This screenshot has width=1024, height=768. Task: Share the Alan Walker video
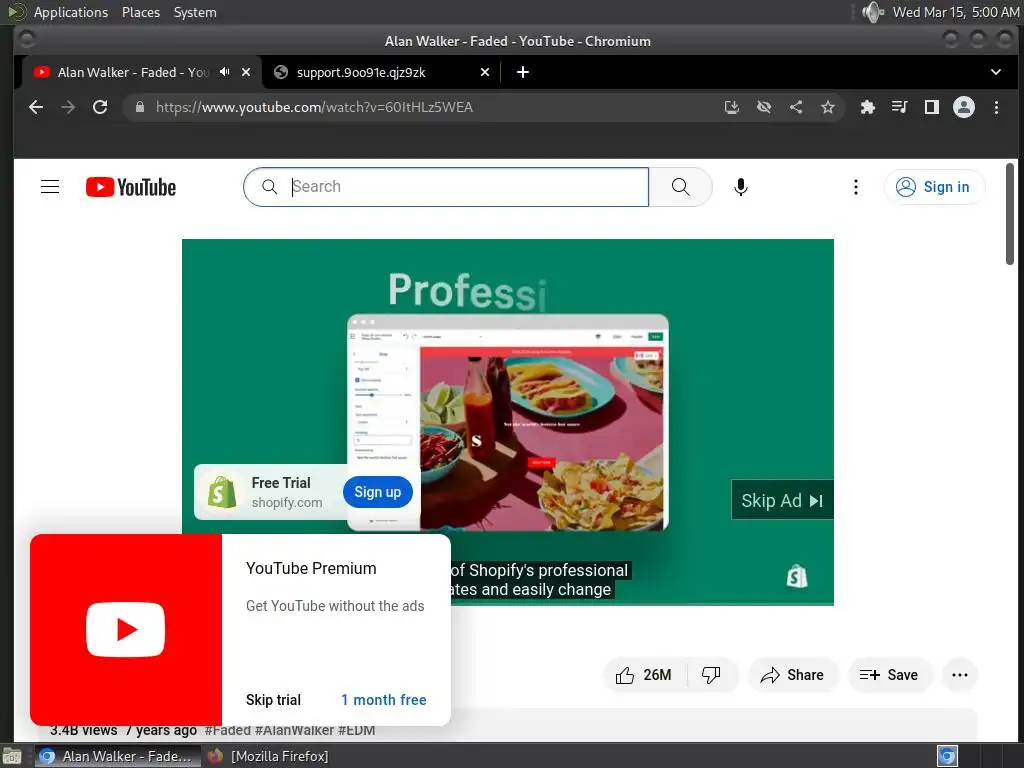point(792,675)
